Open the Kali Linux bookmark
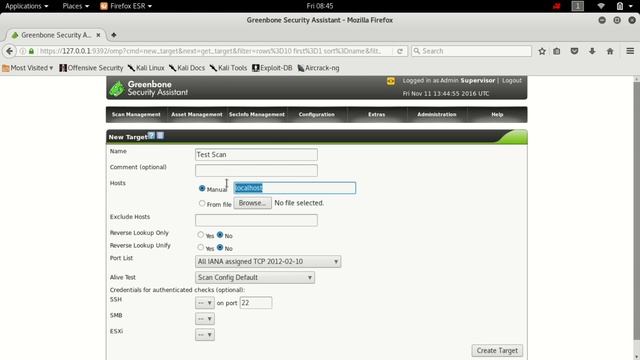Viewport: 640px width, 360px height. click(146, 68)
